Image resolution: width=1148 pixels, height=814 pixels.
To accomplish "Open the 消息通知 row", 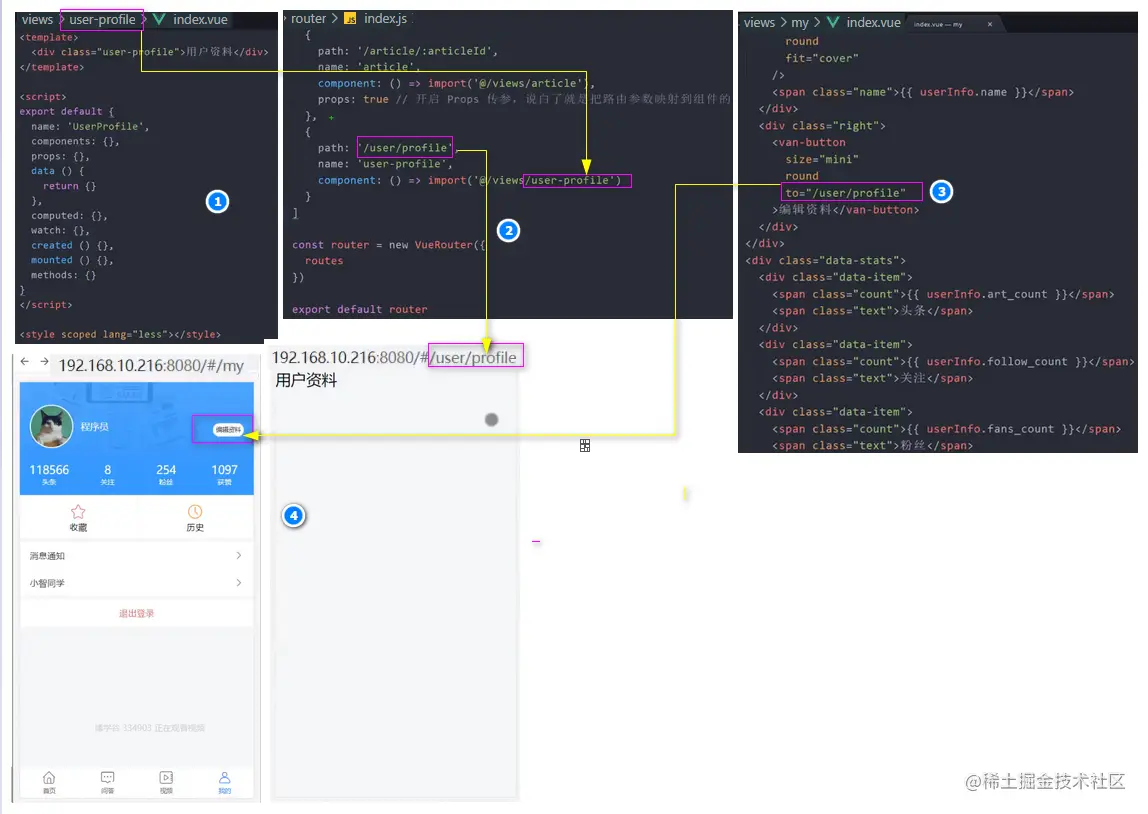I will click(136, 556).
